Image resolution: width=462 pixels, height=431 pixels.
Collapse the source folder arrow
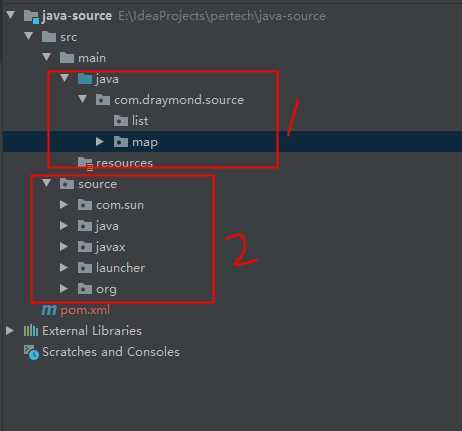click(47, 183)
